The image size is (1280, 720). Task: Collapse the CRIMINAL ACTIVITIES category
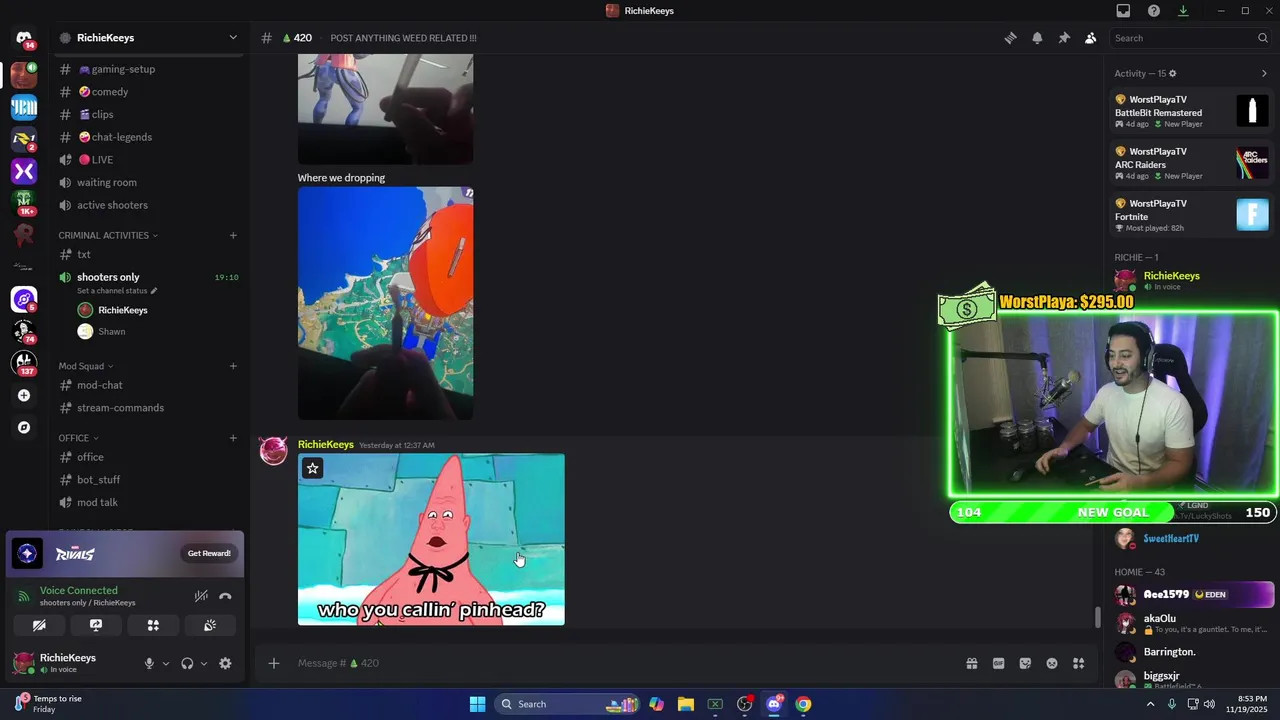tap(108, 235)
